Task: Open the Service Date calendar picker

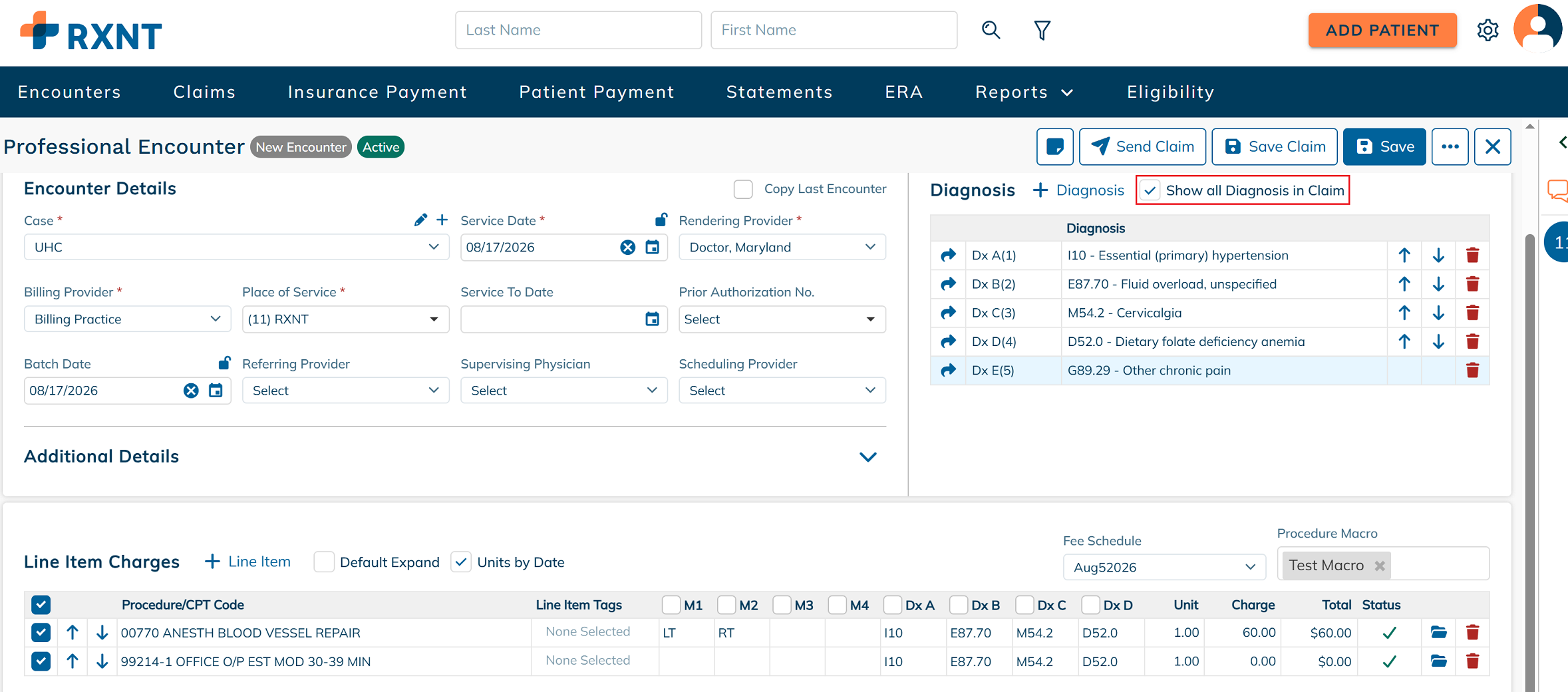Action: pos(652,248)
